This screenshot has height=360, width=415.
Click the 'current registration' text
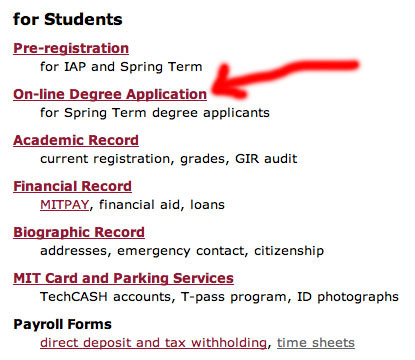pos(105,159)
